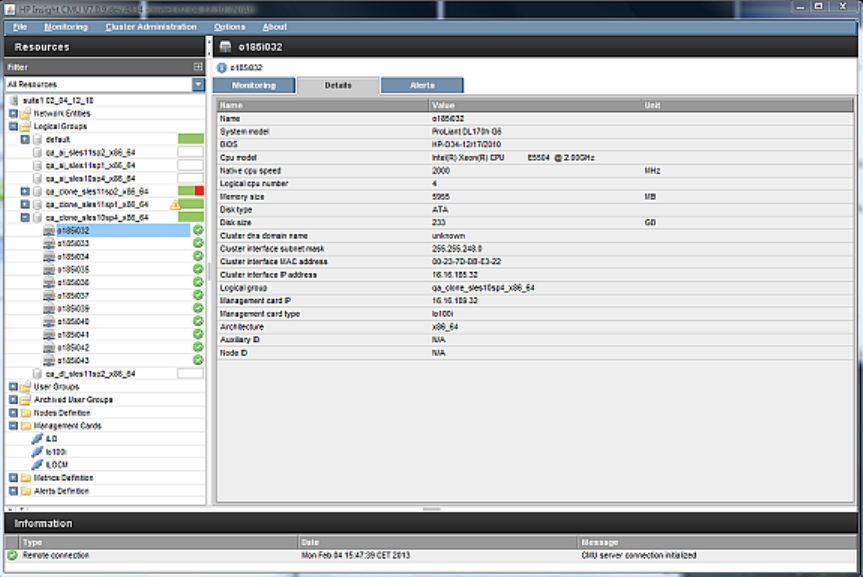The height and width of the screenshot is (577, 863).
Task: Click the 00-23-7D-DB-E3-22 MAC address value
Action: (466, 262)
